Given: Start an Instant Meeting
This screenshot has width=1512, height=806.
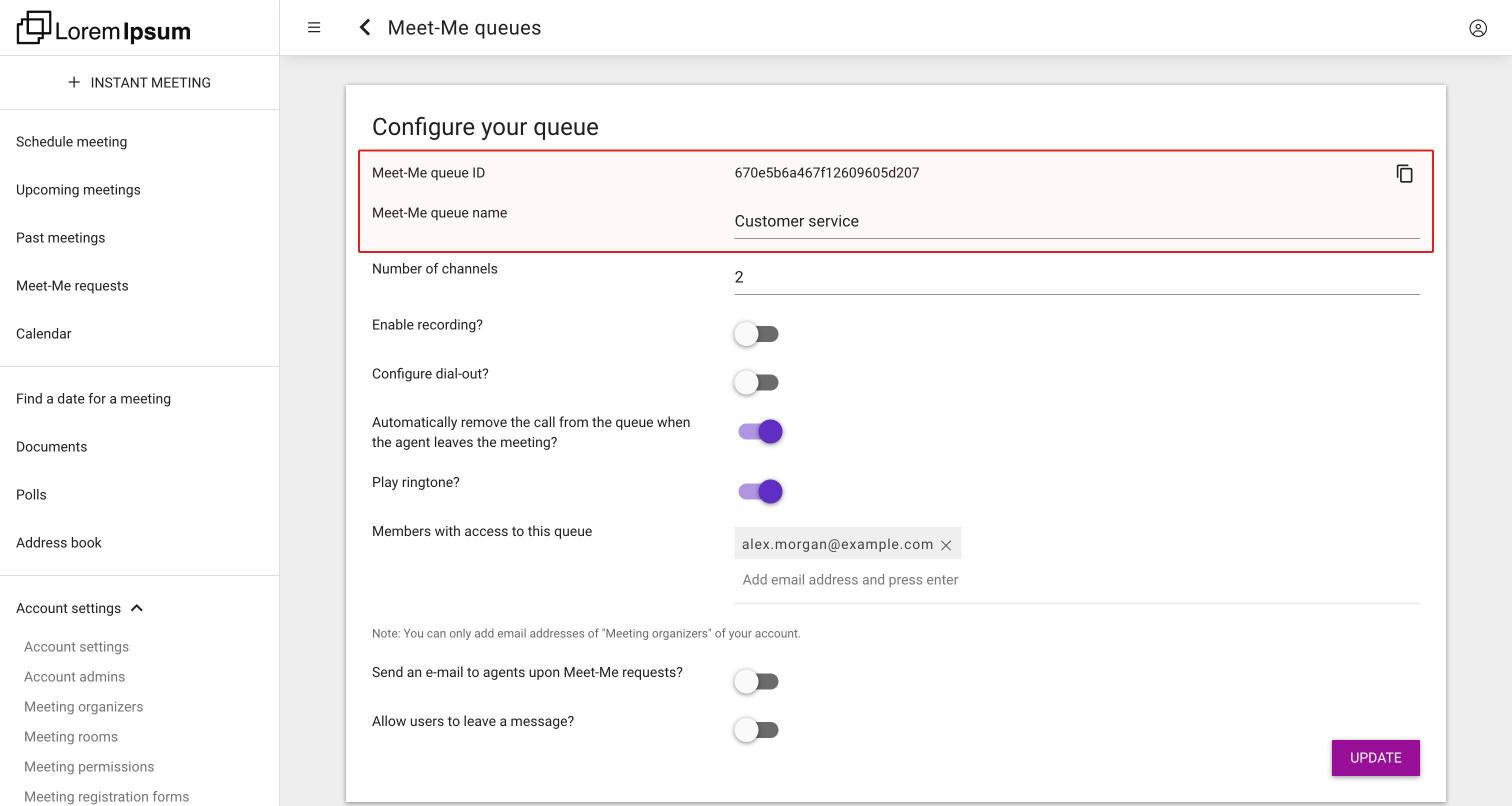Looking at the screenshot, I should pos(139,82).
